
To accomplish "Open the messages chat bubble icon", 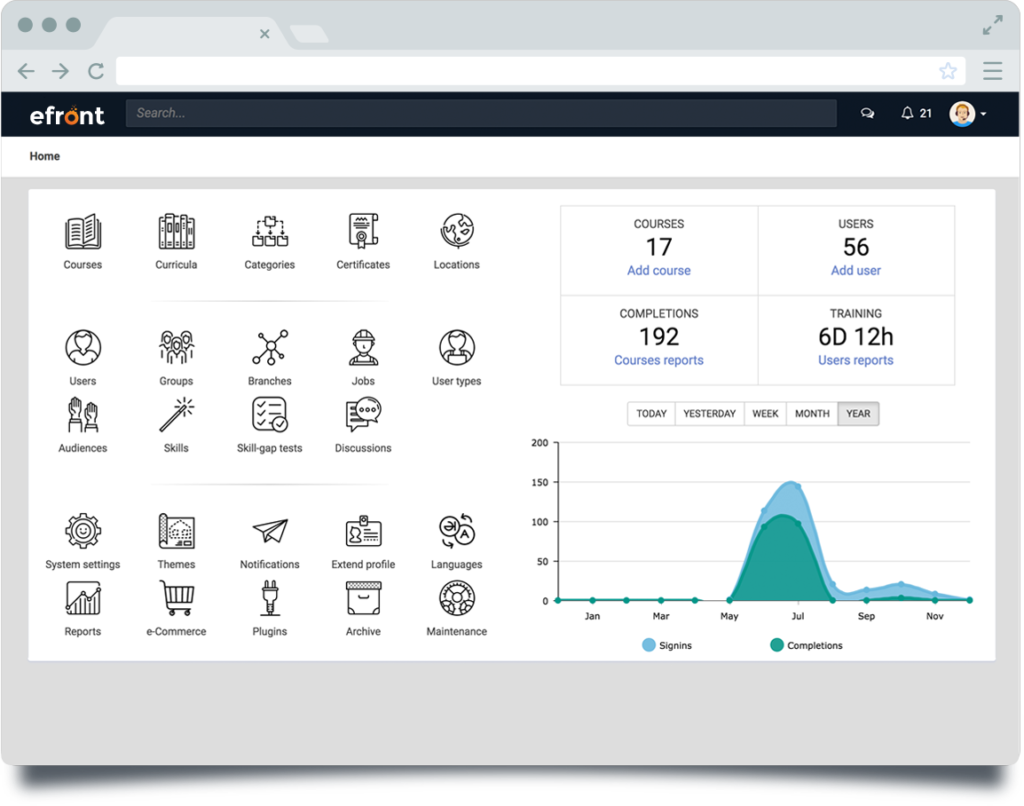I will (867, 114).
